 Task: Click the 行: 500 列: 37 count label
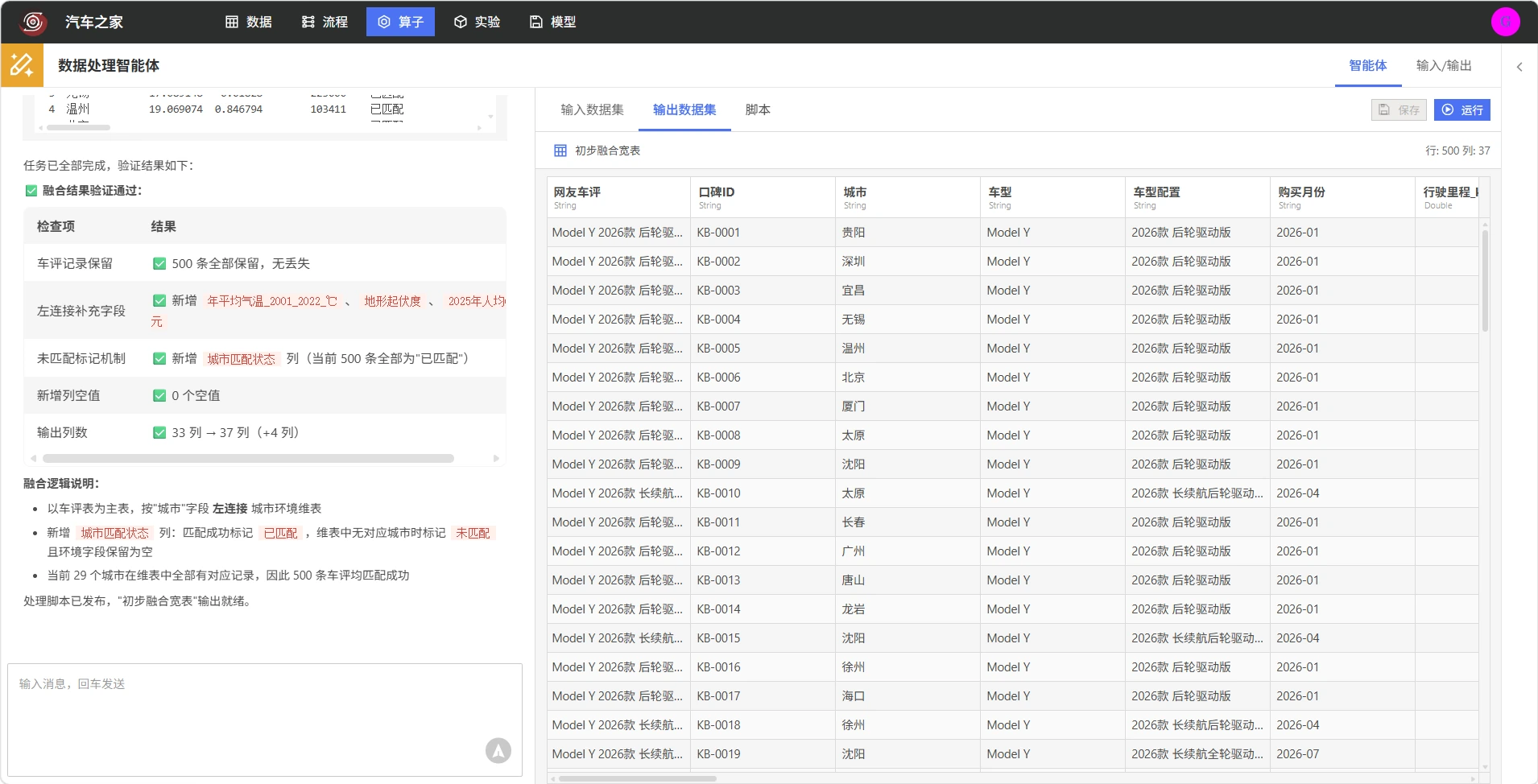point(1457,151)
